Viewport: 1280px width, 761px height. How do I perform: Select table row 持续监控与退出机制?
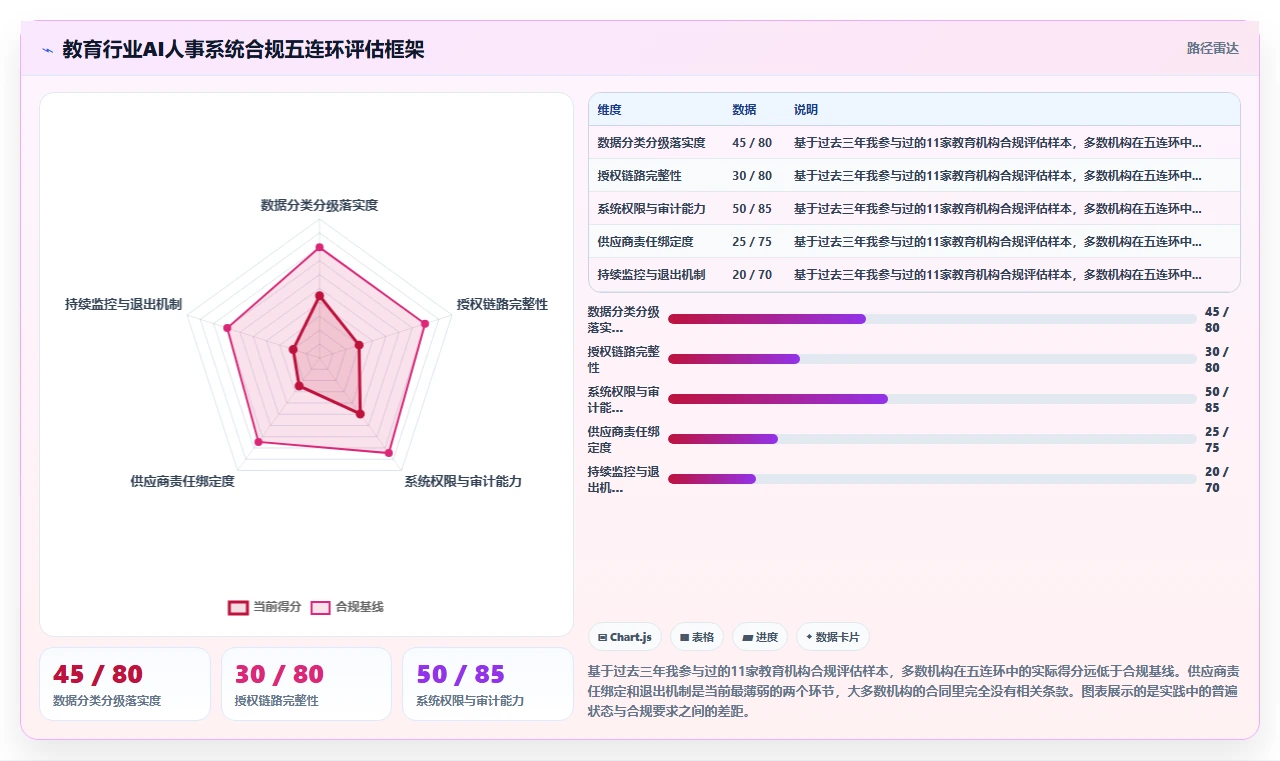pyautogui.click(x=914, y=275)
